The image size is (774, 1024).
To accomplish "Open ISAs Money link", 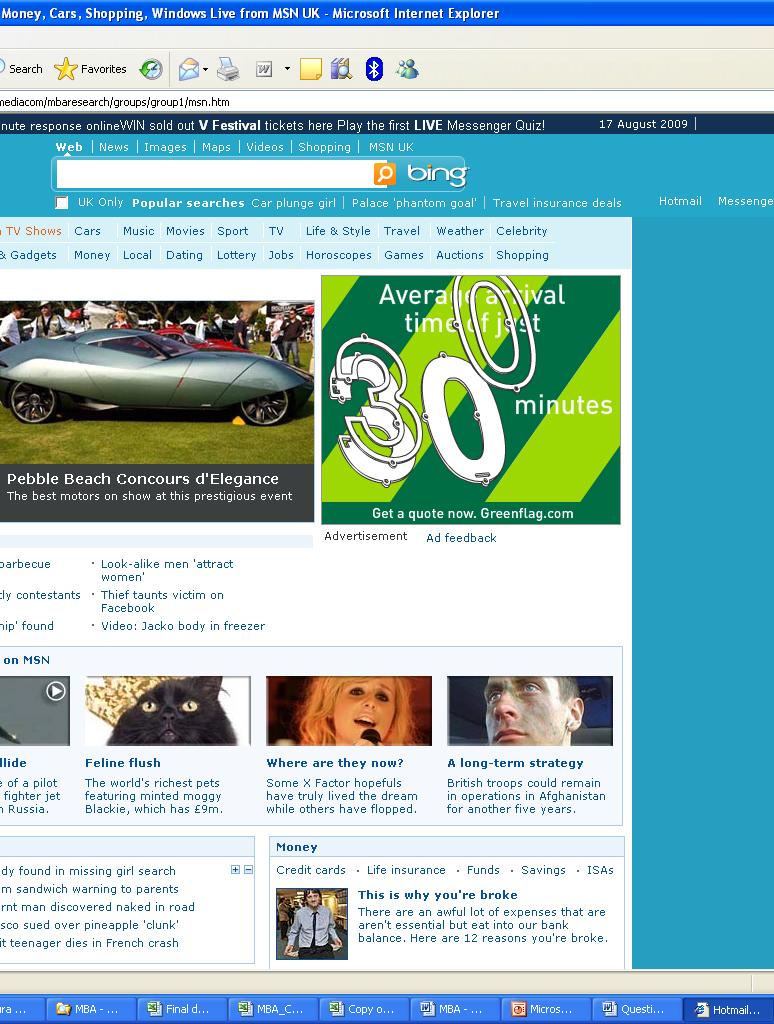I will (x=600, y=871).
